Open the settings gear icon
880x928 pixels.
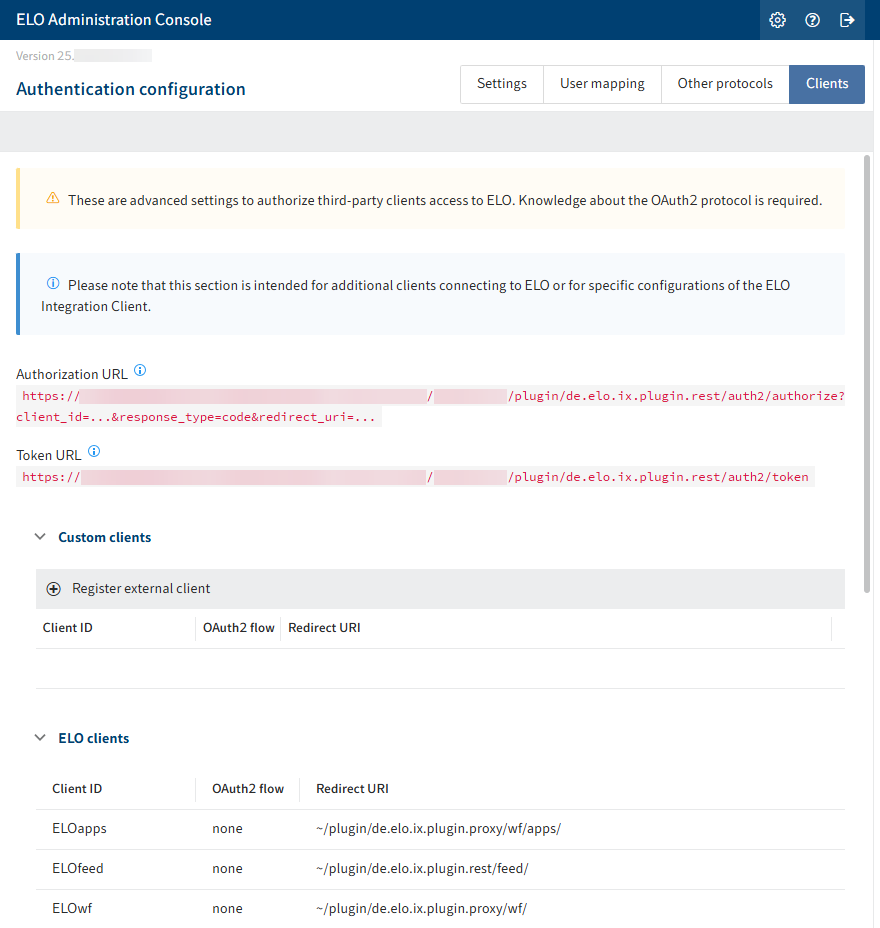(x=777, y=20)
